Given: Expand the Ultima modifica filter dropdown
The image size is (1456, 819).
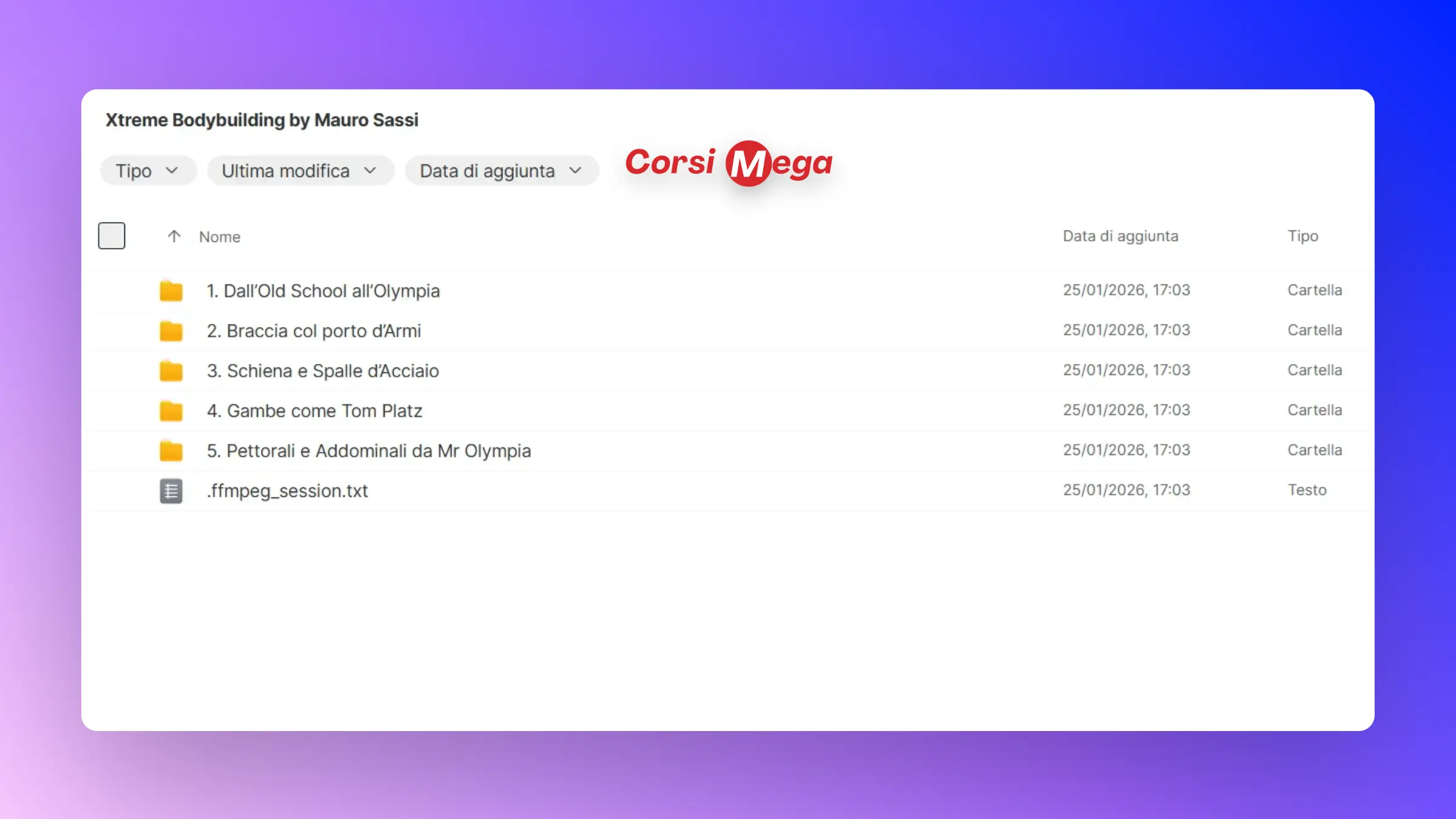Looking at the screenshot, I should [300, 171].
